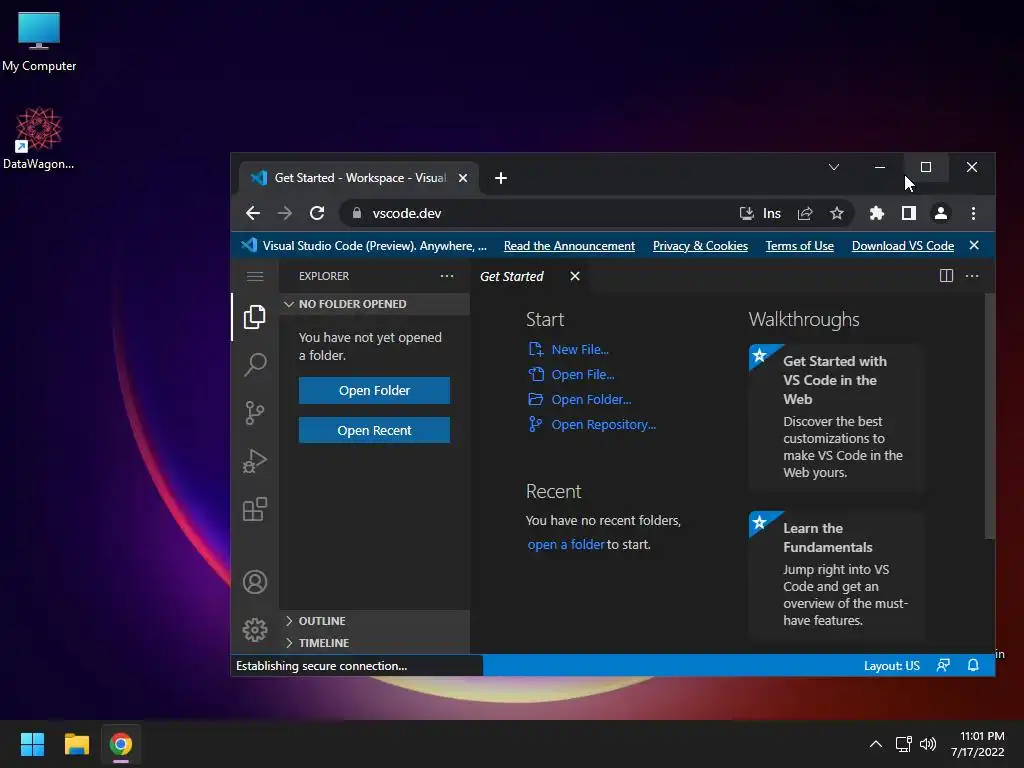Screen dimensions: 1024x768
Task: Open a new Chrome tab
Action: (501, 178)
